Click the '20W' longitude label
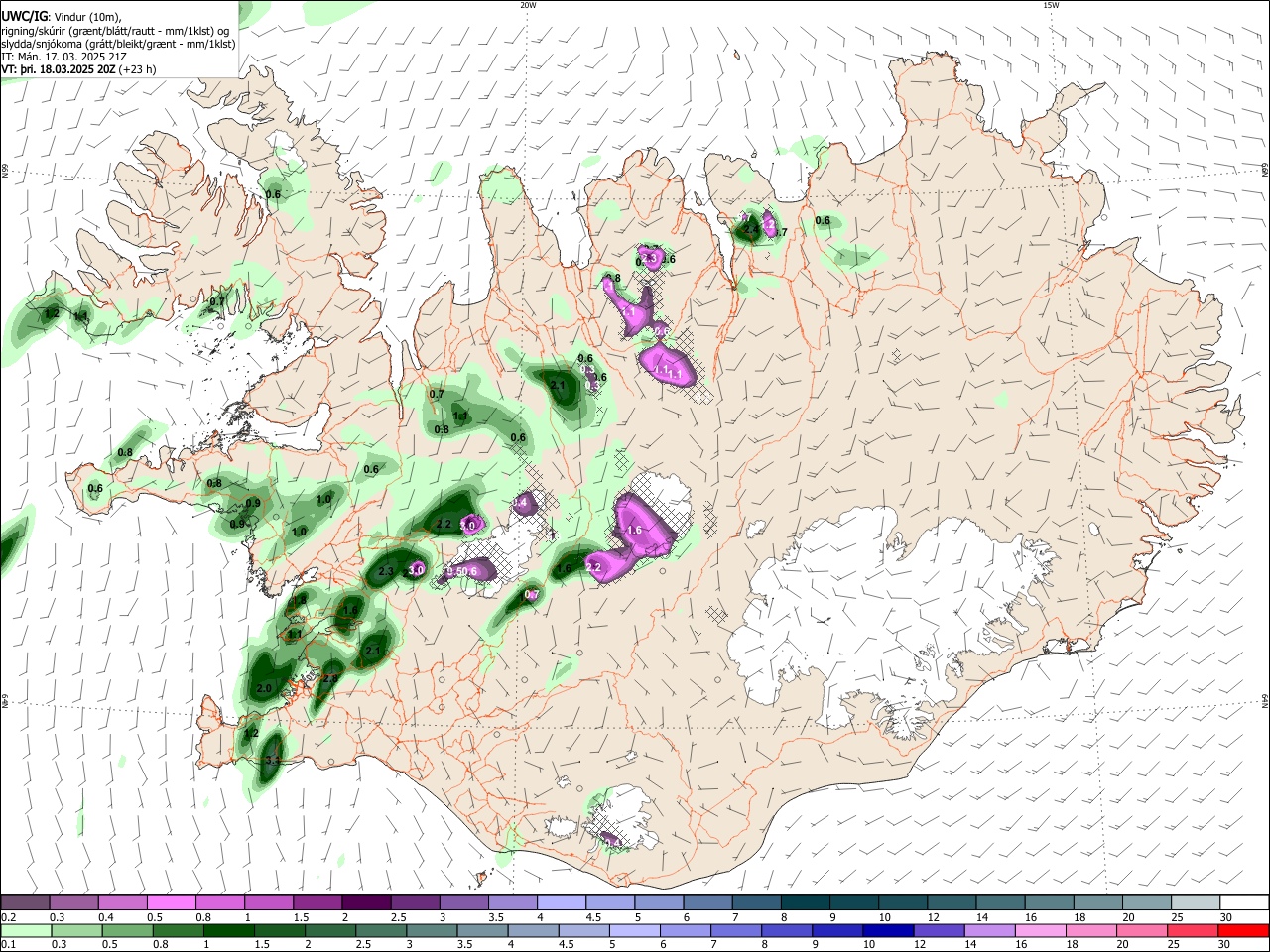The image size is (1270, 952). point(528,5)
